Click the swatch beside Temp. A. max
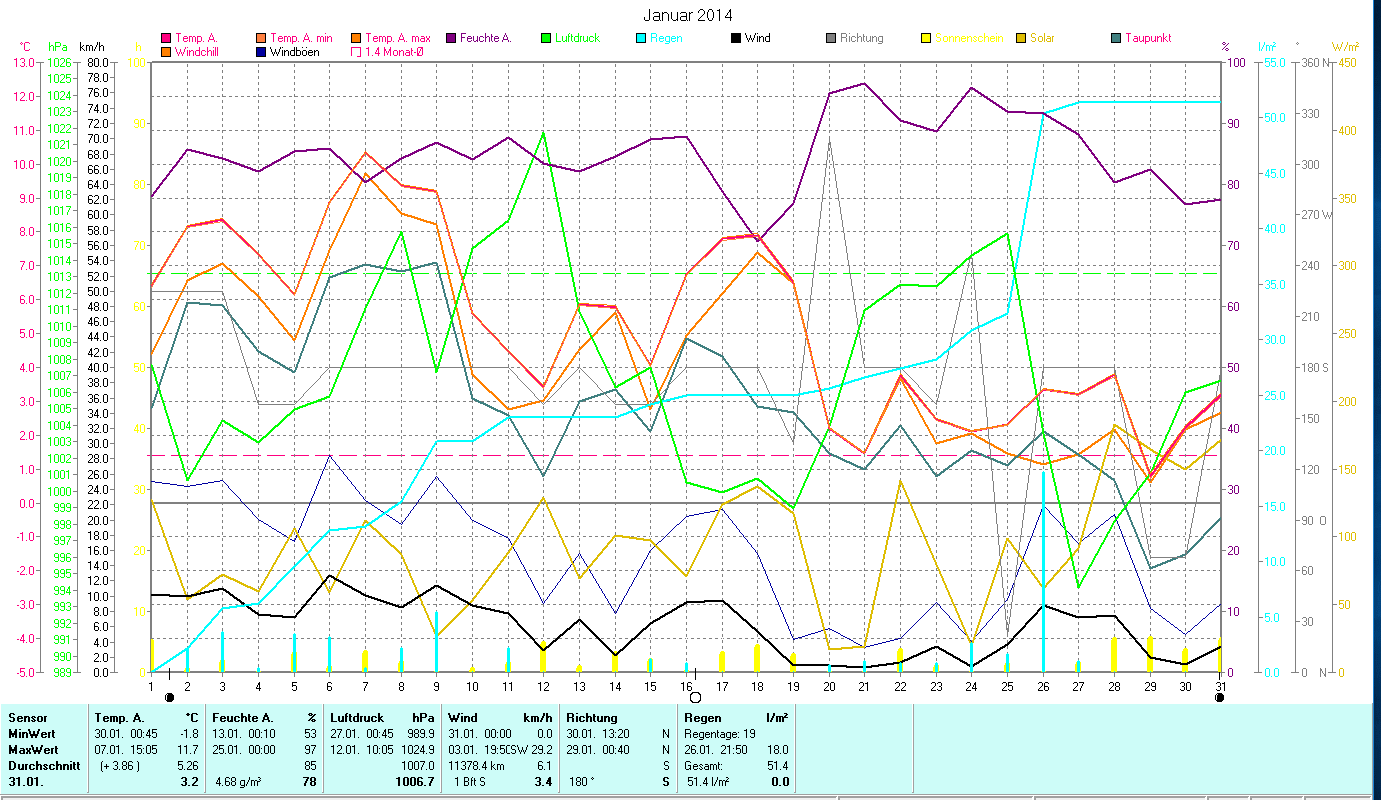 click(x=356, y=38)
